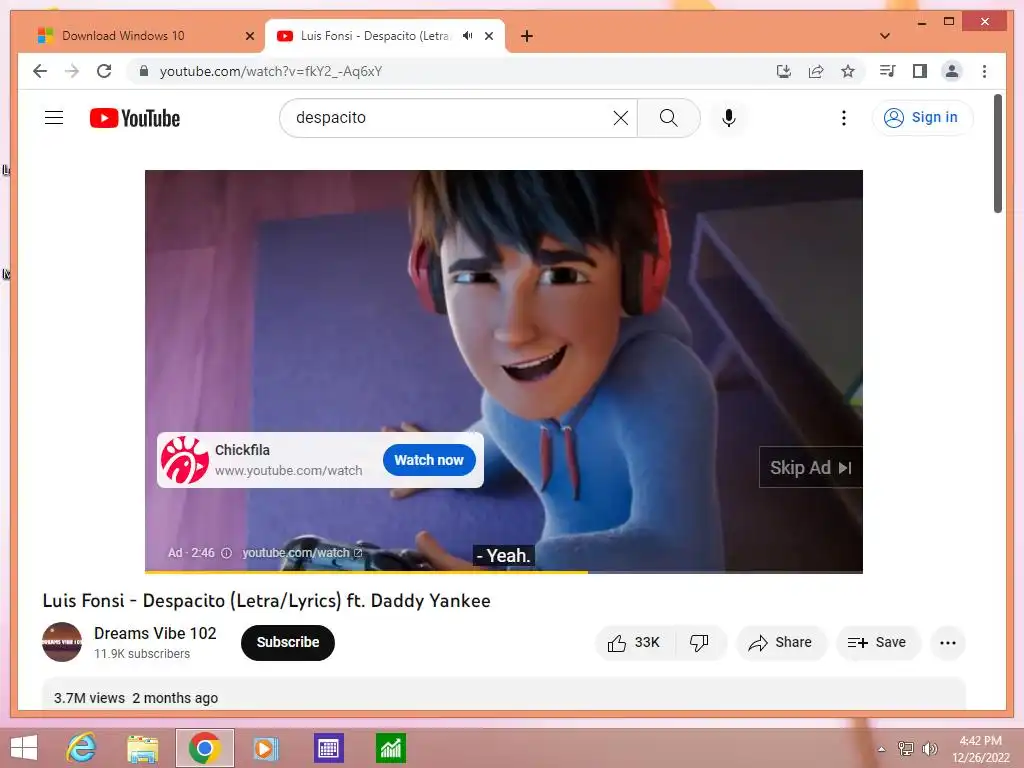Click the www.youtube.com/watch text in ad card

pos(289,471)
